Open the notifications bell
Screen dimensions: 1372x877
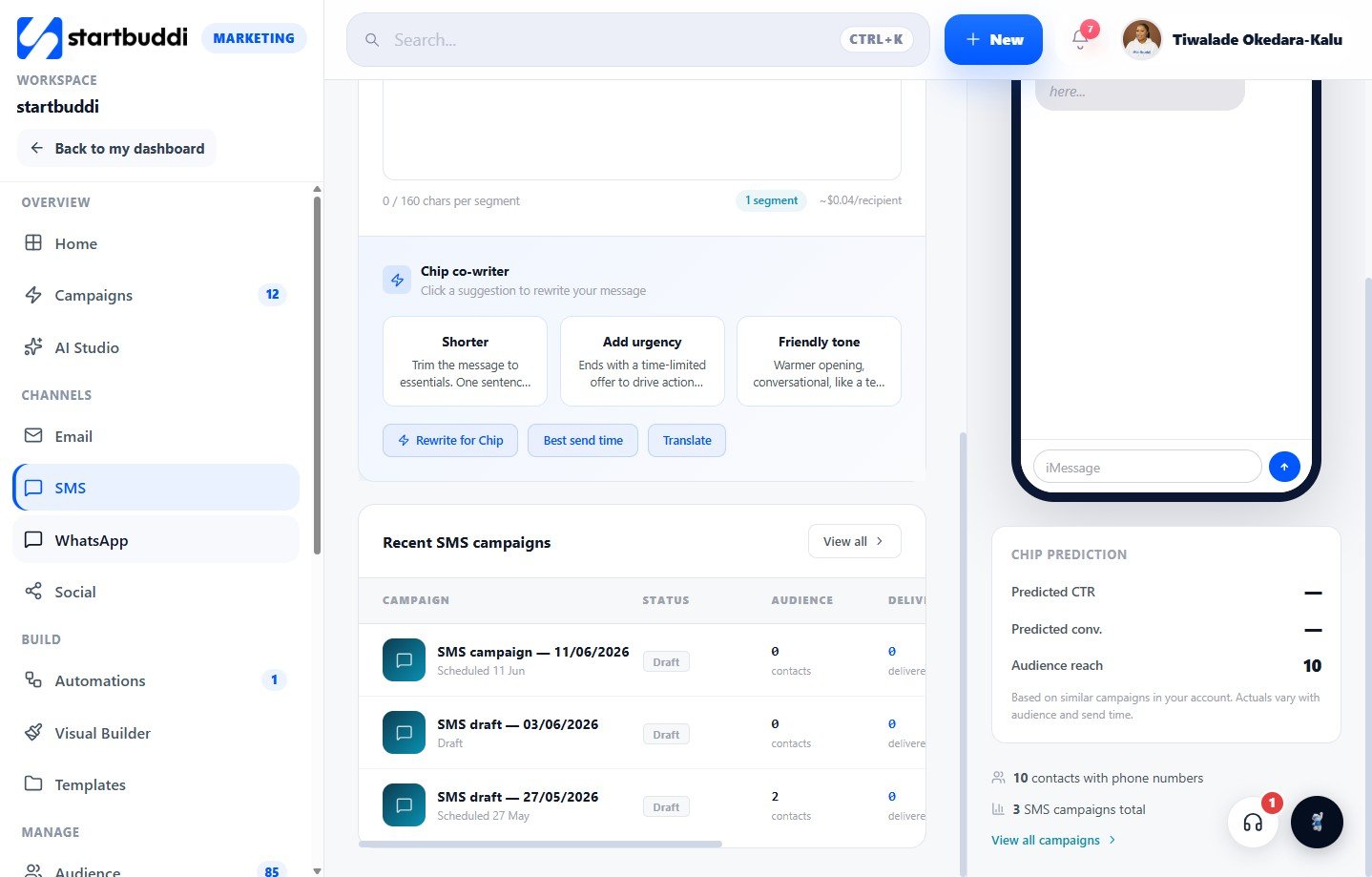tap(1080, 39)
